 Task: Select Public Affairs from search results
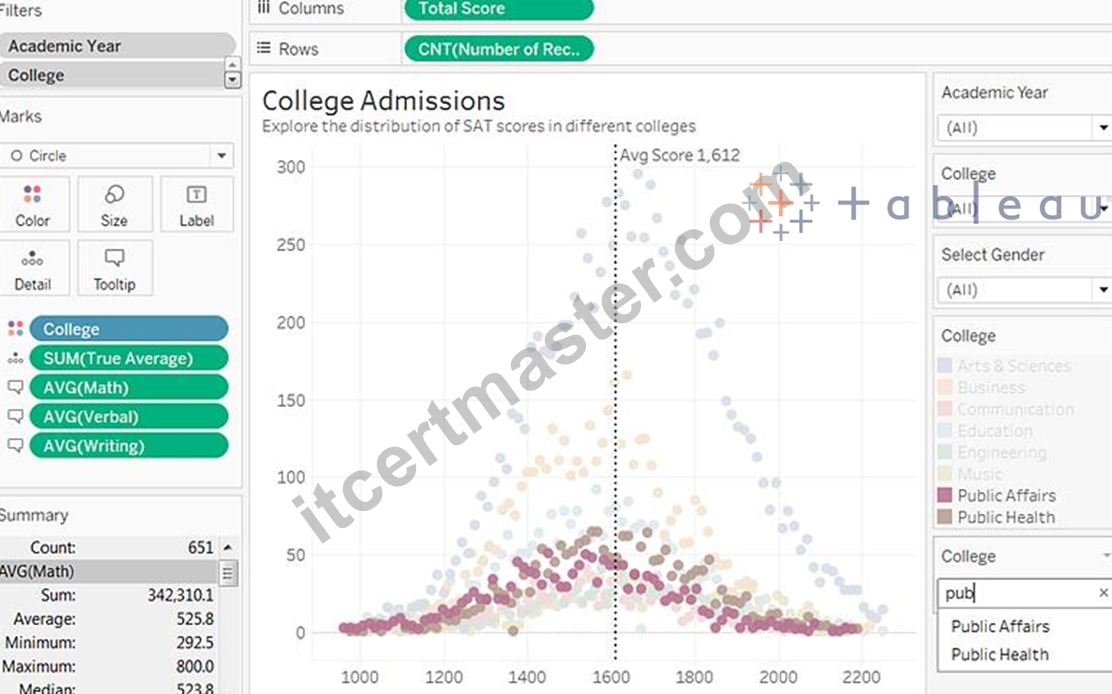click(1000, 627)
